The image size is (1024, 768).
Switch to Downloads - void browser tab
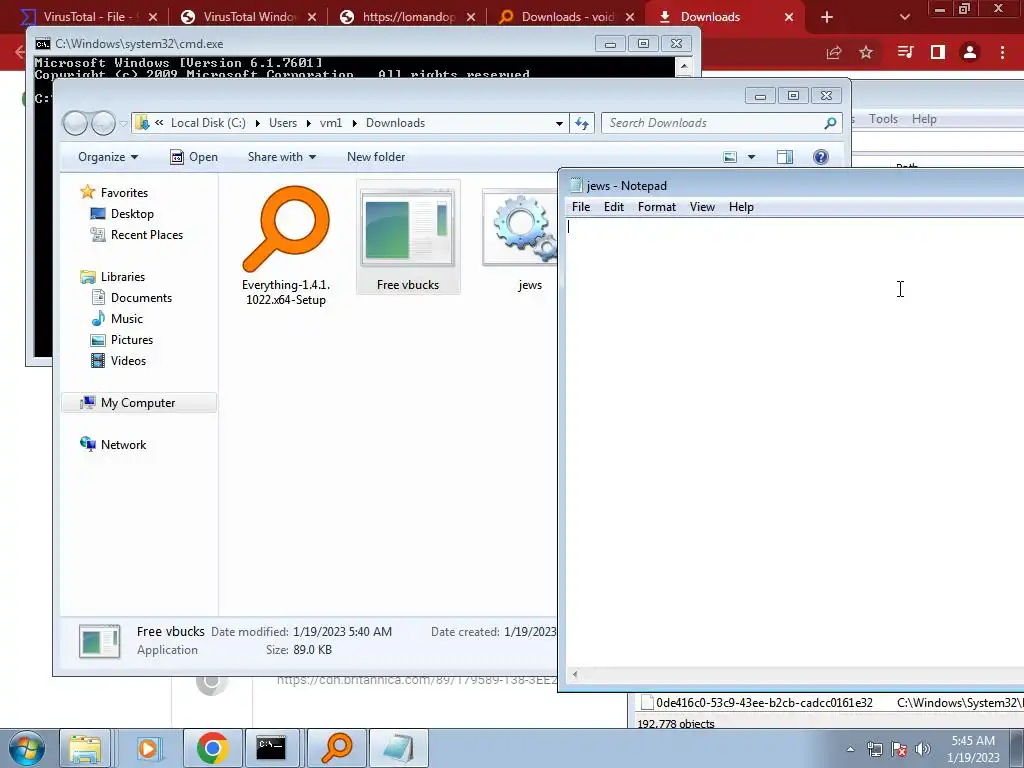click(x=567, y=17)
